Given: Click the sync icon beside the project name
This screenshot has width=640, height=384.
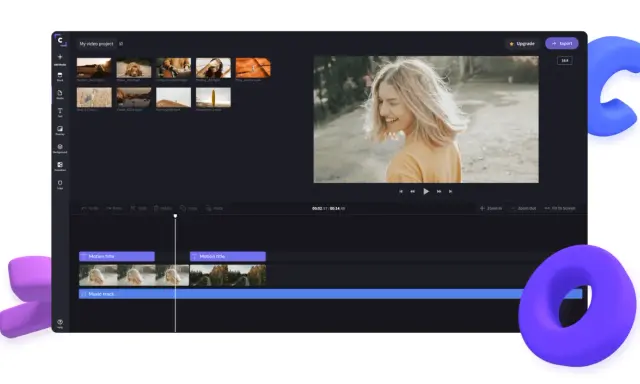Looking at the screenshot, I should (121, 44).
